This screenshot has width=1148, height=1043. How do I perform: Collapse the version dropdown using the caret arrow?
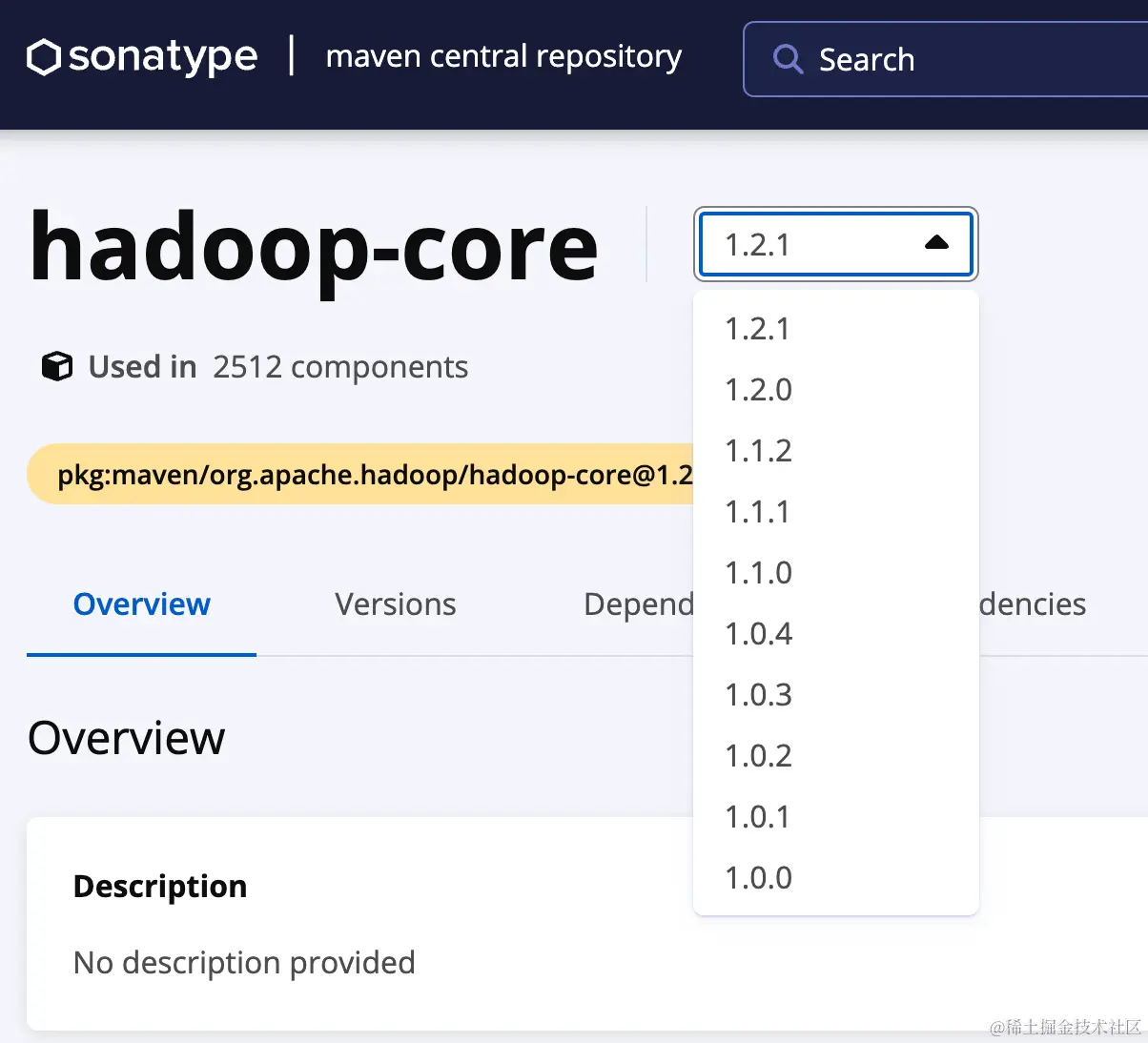pos(936,244)
